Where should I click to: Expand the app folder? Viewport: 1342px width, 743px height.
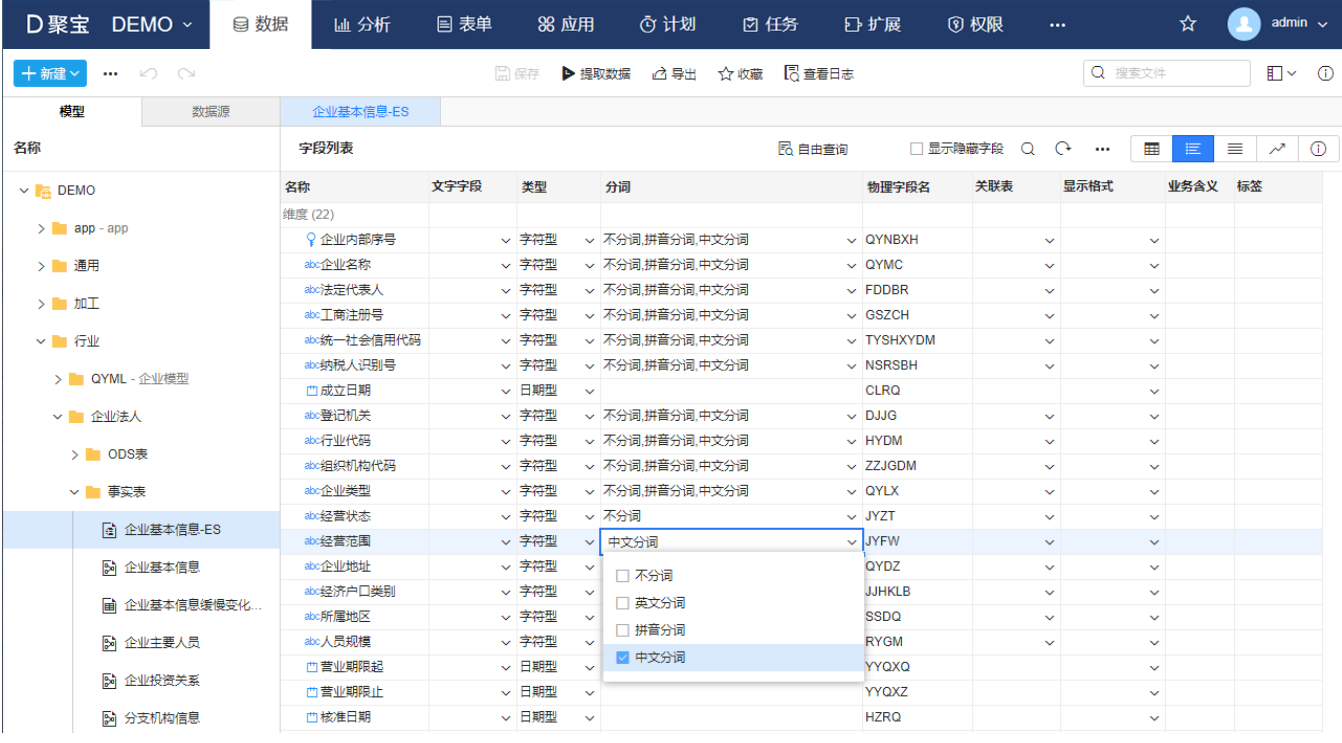(x=41, y=228)
